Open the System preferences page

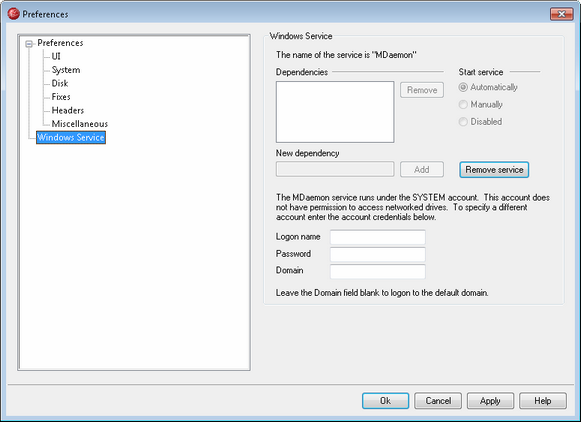coord(66,70)
